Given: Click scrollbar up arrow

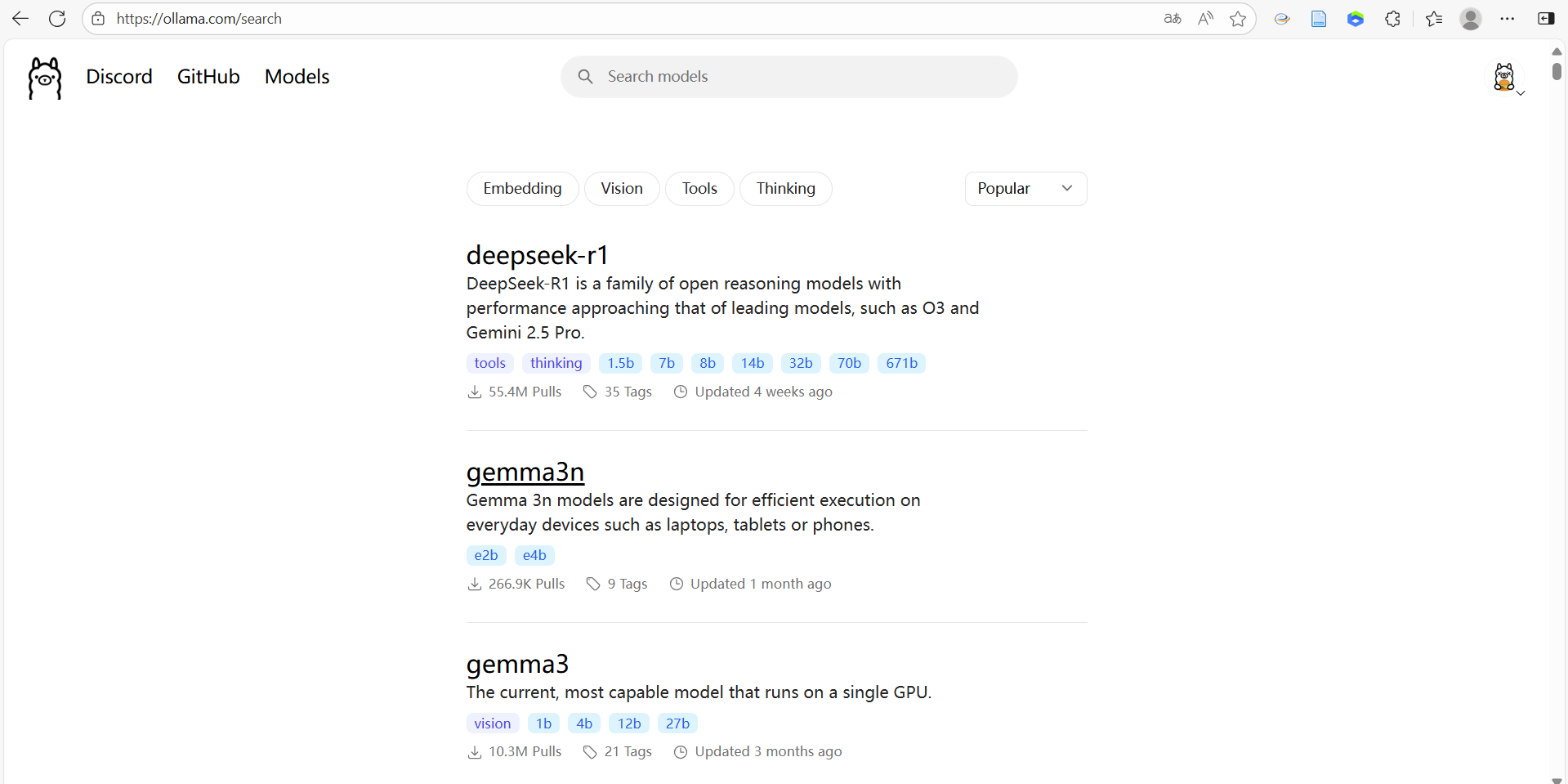Looking at the screenshot, I should [1557, 51].
